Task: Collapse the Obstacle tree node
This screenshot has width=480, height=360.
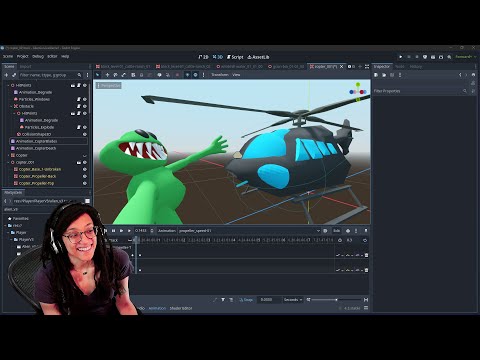Action: click(11, 106)
